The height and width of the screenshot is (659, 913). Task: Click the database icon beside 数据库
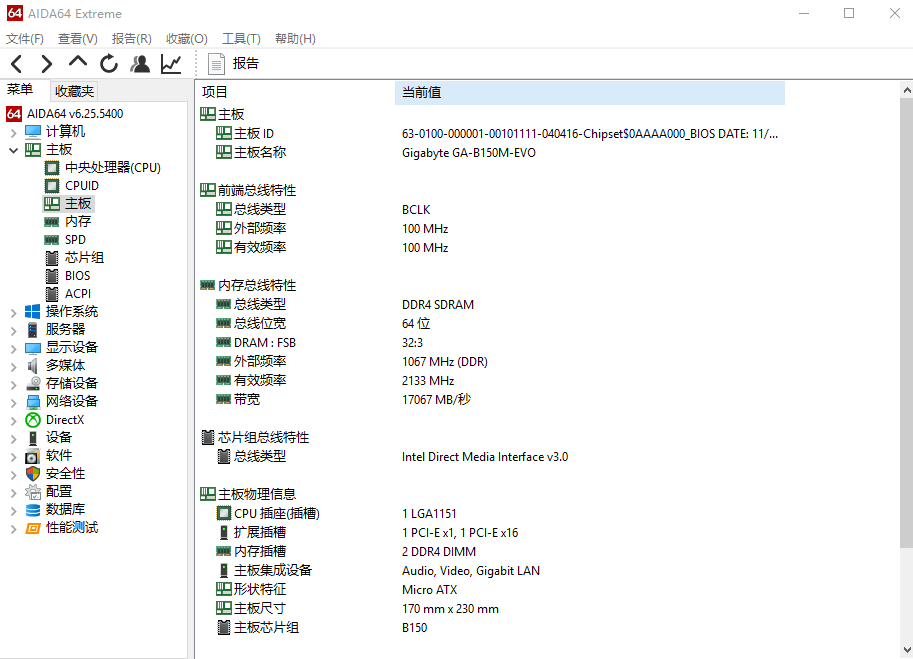coord(33,509)
